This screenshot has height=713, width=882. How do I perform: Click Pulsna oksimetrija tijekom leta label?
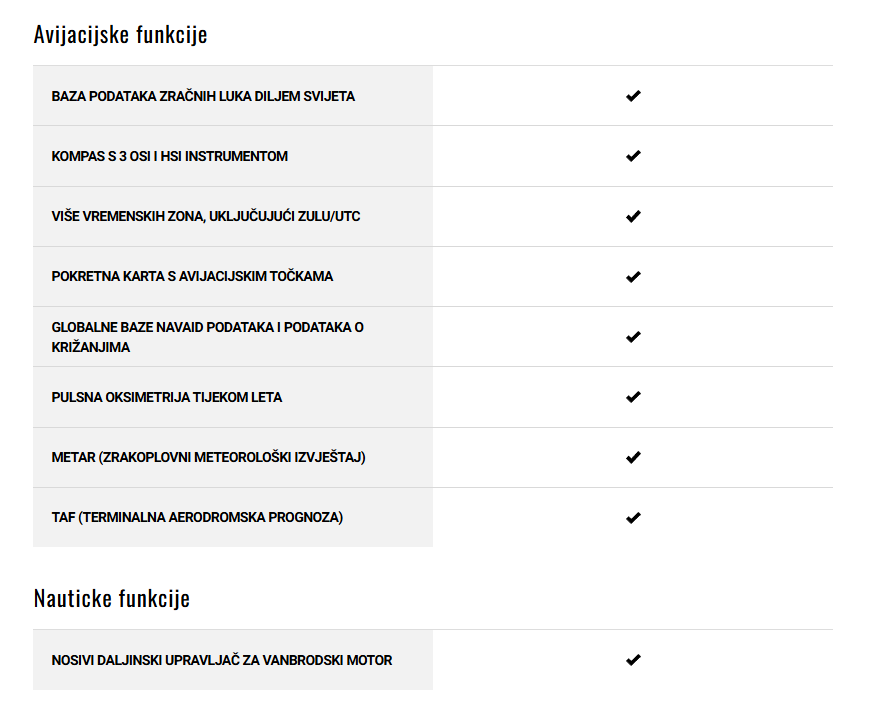coord(166,398)
